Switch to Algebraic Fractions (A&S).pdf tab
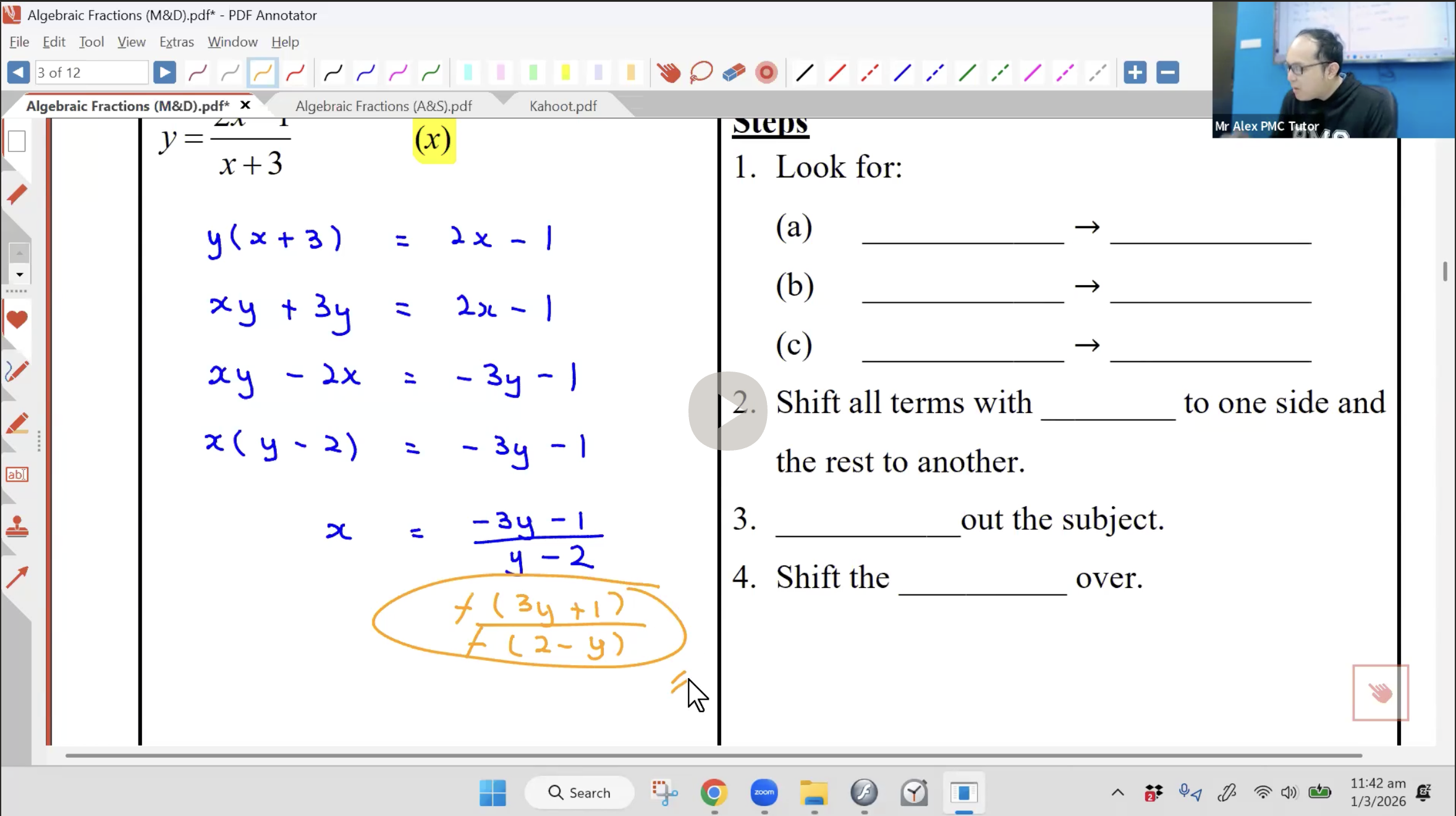Viewport: 1456px width, 816px height. click(384, 106)
